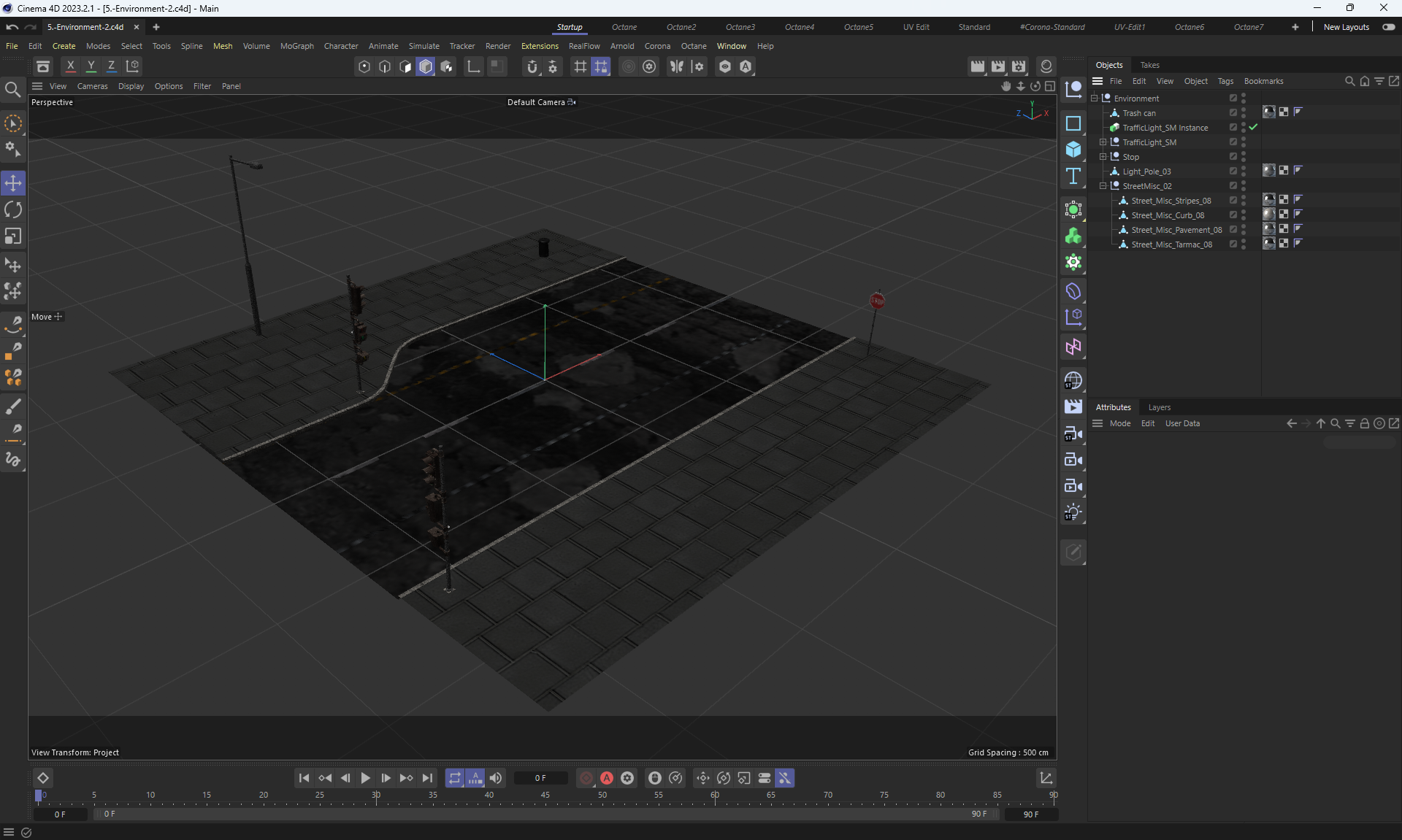Collapse the Environment tree group
The height and width of the screenshot is (840, 1402).
pyautogui.click(x=1094, y=98)
